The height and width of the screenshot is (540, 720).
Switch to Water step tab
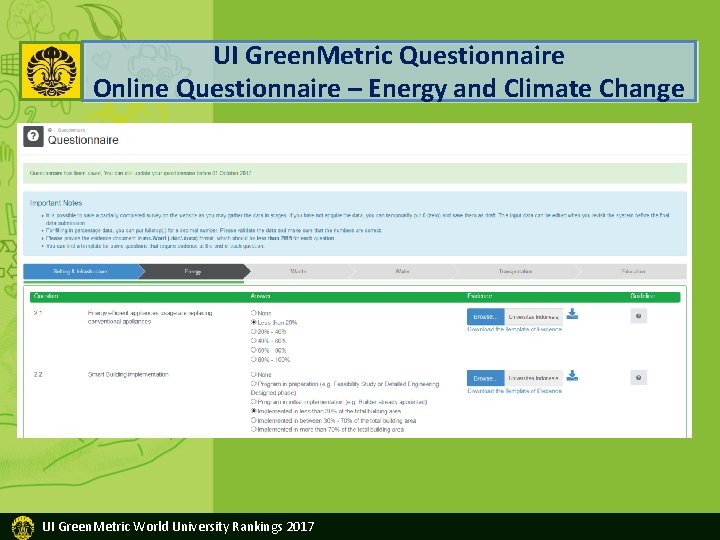(x=402, y=271)
